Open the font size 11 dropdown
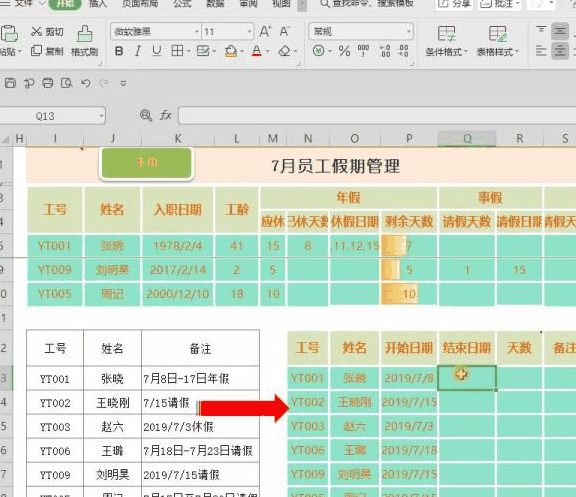 click(250, 32)
